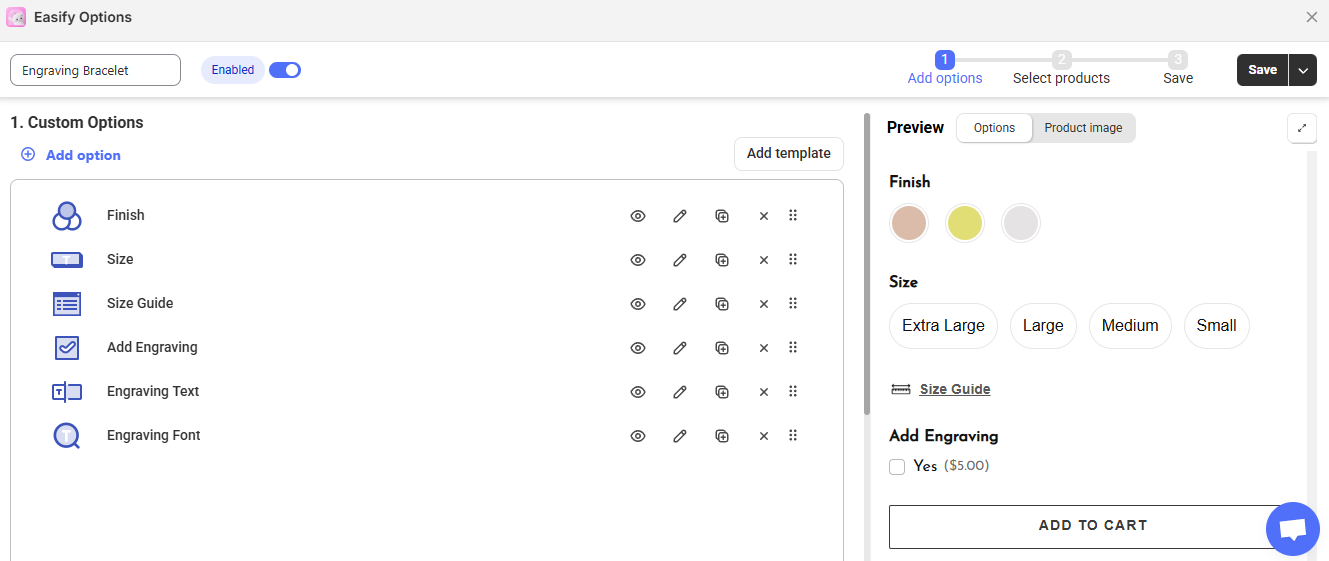This screenshot has width=1329, height=561.
Task: Open the Size Guide link in preview
Action: 954,389
